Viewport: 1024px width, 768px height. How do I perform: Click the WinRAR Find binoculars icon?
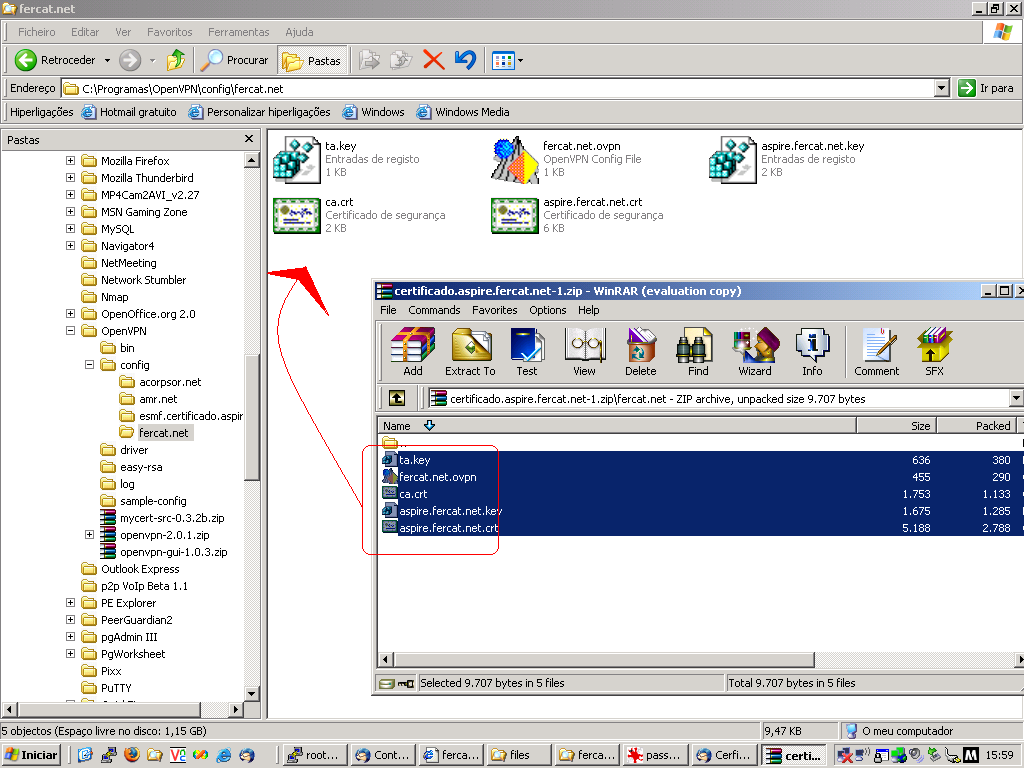tap(698, 351)
